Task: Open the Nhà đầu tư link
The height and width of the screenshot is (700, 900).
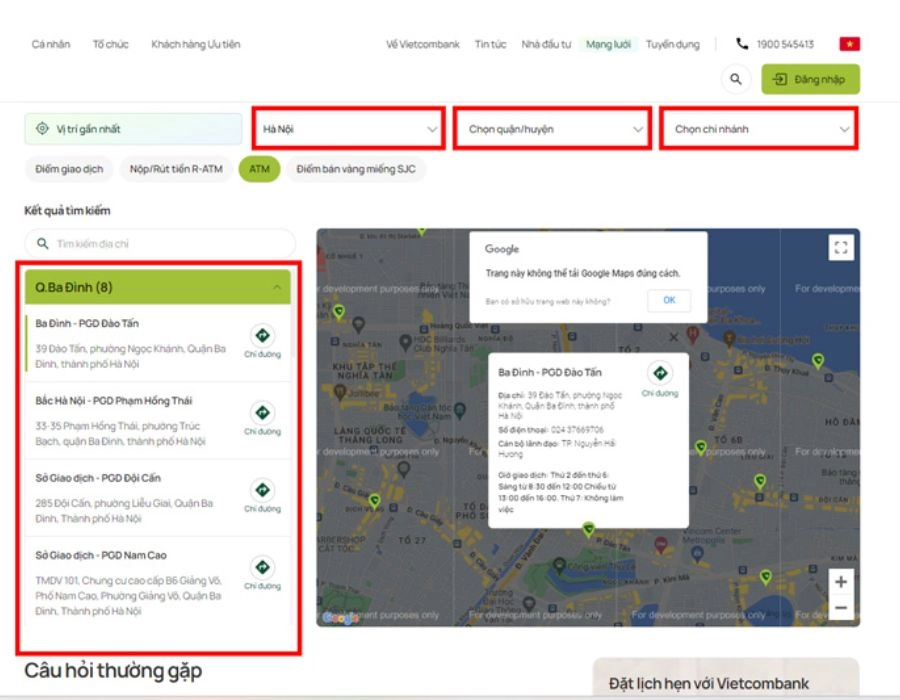Action: (546, 44)
